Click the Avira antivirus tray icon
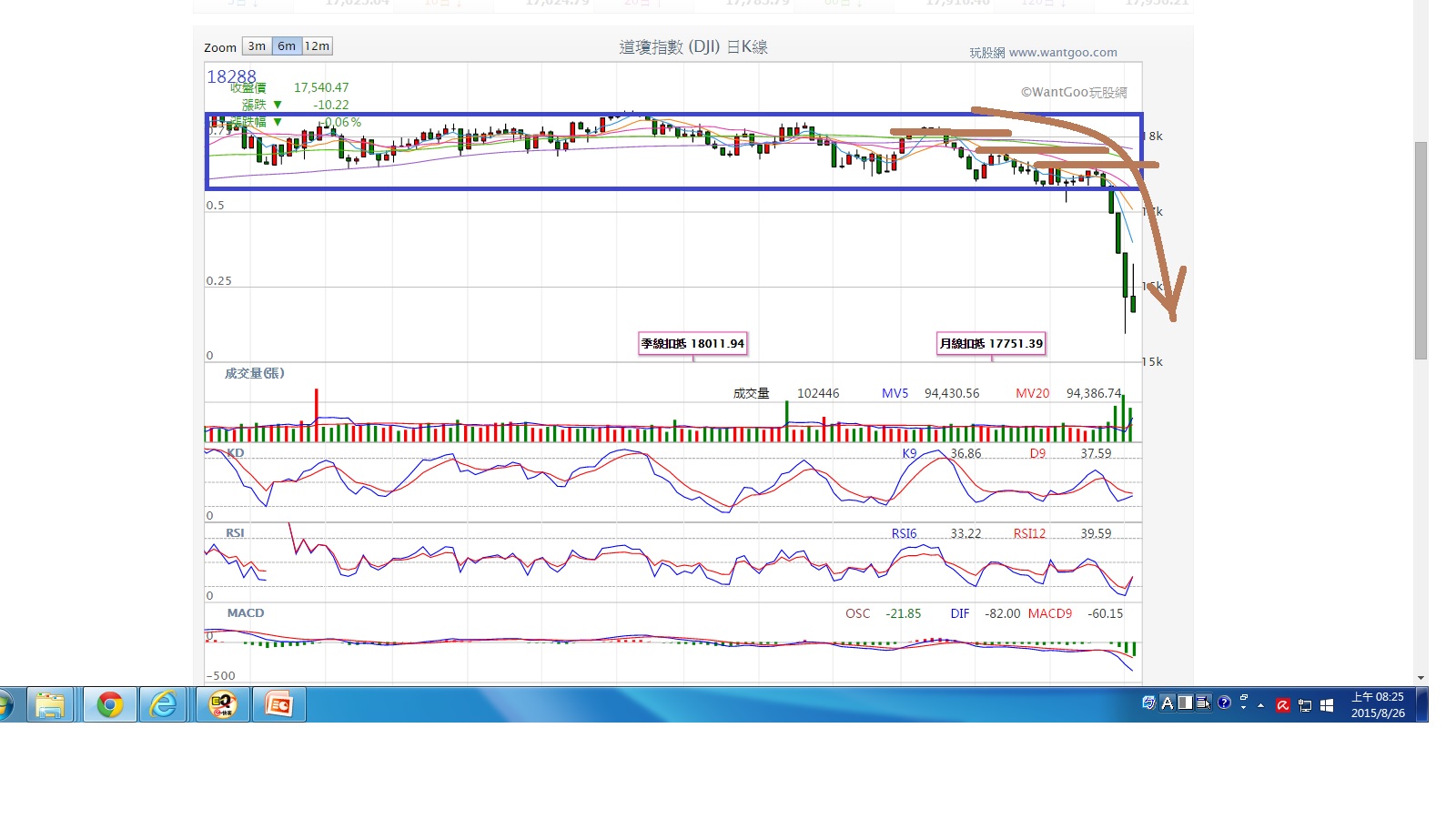This screenshot has height=819, width=1456. pyautogui.click(x=1283, y=705)
